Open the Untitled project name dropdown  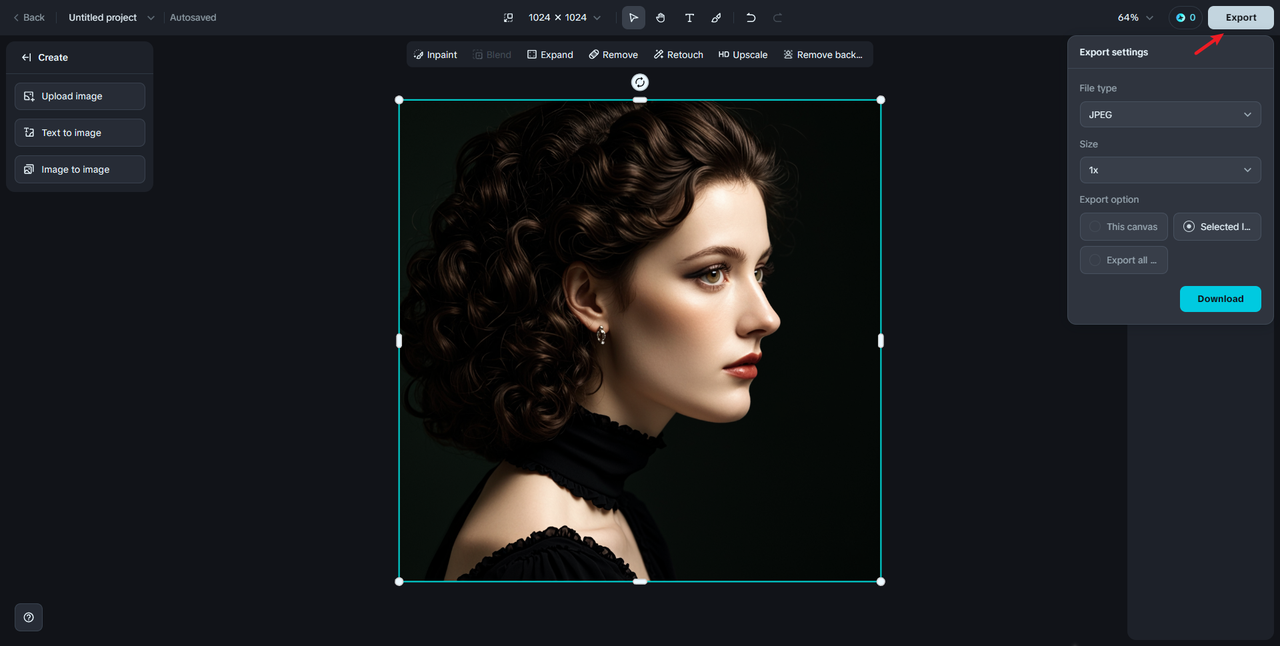[111, 17]
